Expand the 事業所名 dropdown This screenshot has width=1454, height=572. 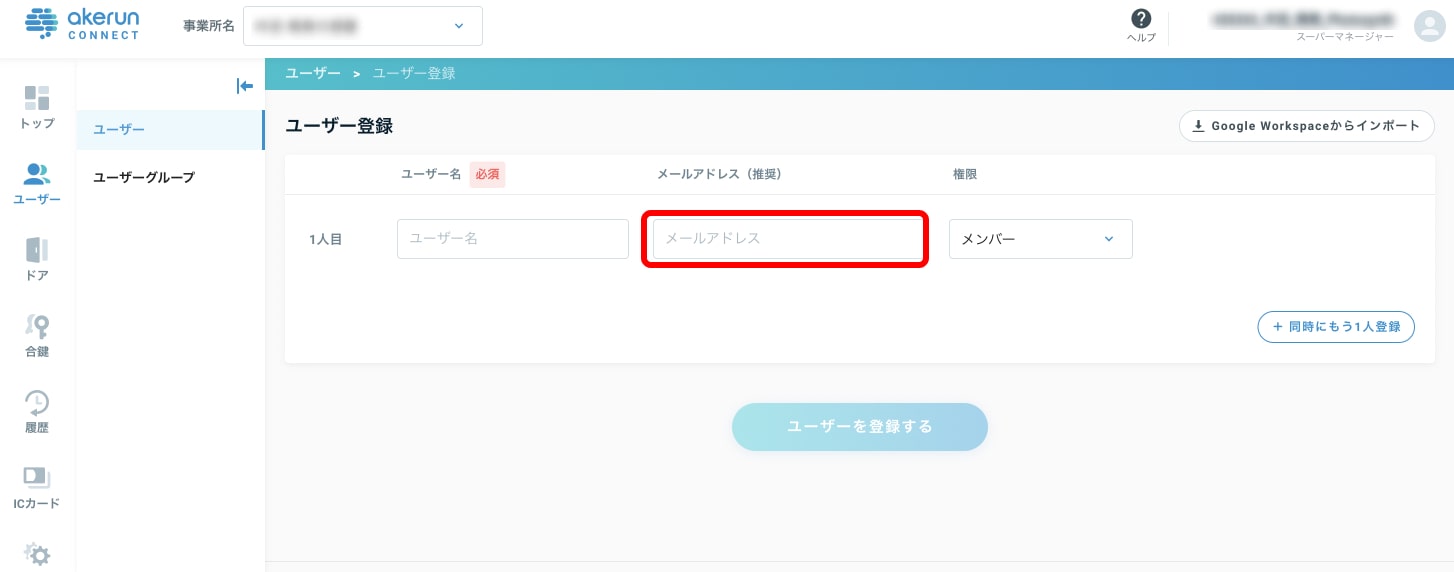click(x=362, y=26)
